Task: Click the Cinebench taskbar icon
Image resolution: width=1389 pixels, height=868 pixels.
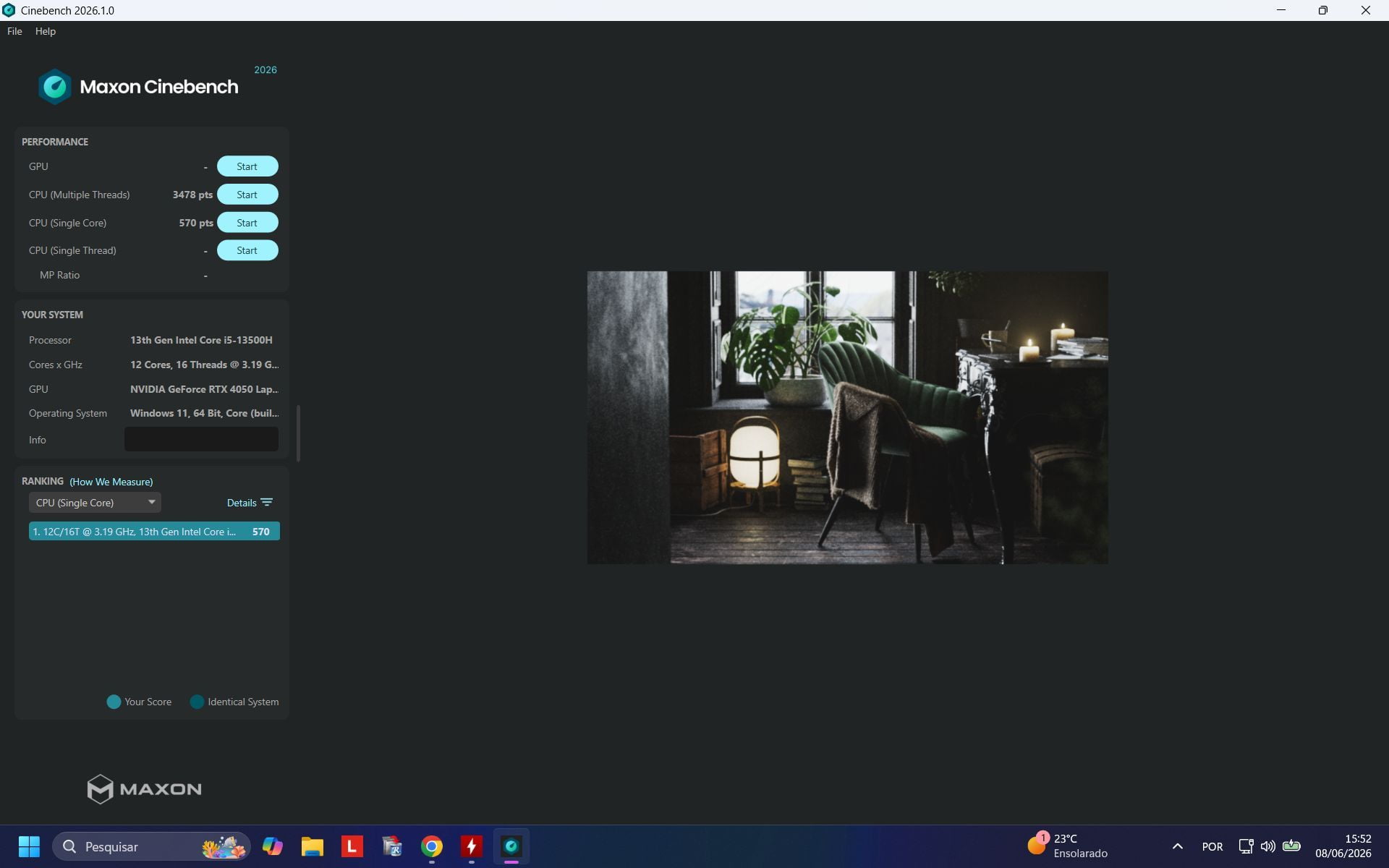Action: pyautogui.click(x=511, y=846)
